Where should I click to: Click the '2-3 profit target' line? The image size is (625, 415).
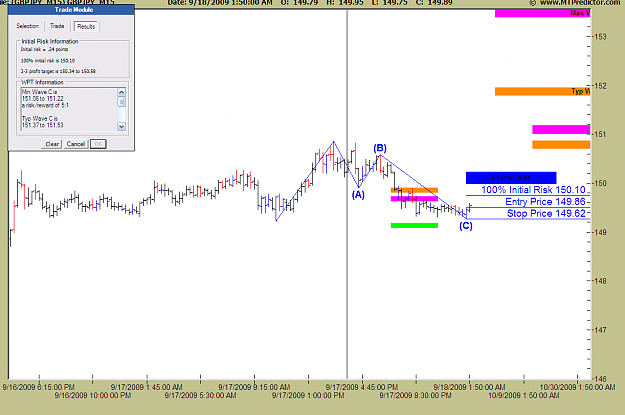58,71
